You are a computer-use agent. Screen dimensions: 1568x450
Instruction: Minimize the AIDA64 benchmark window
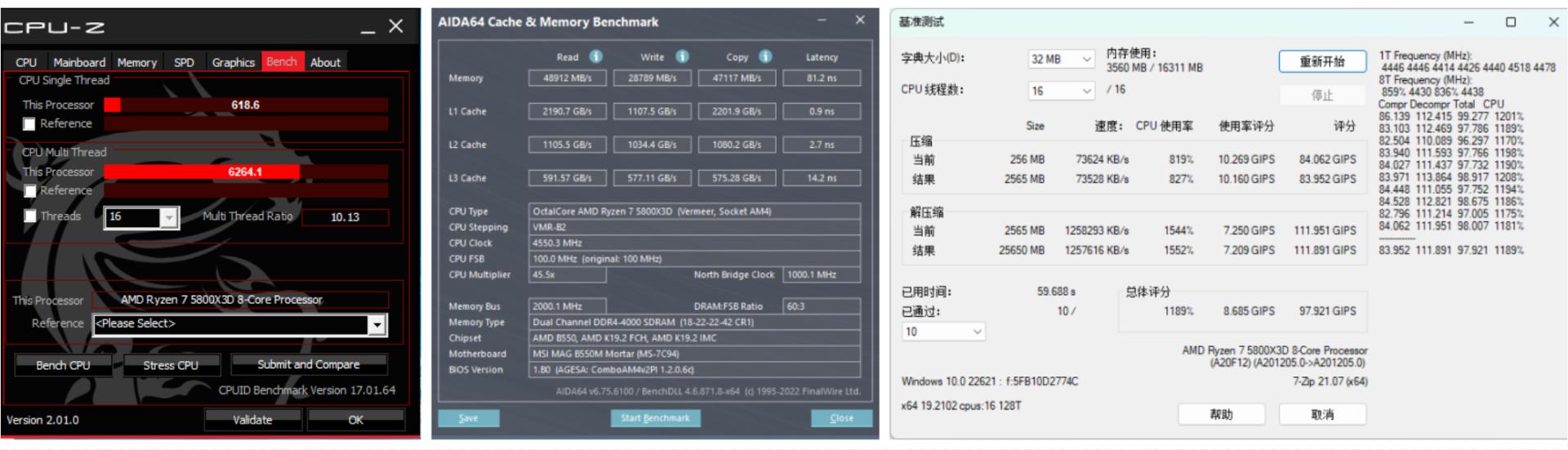click(x=822, y=20)
